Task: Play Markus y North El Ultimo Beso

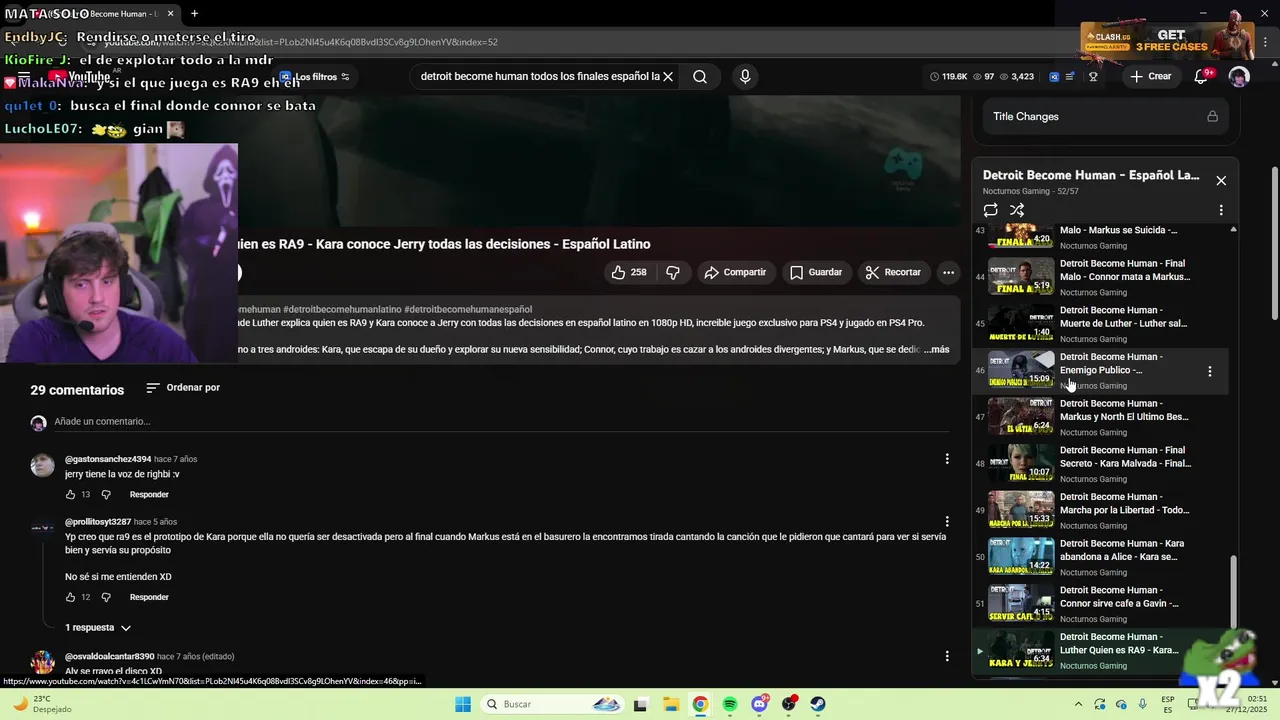Action: pos(1100,417)
